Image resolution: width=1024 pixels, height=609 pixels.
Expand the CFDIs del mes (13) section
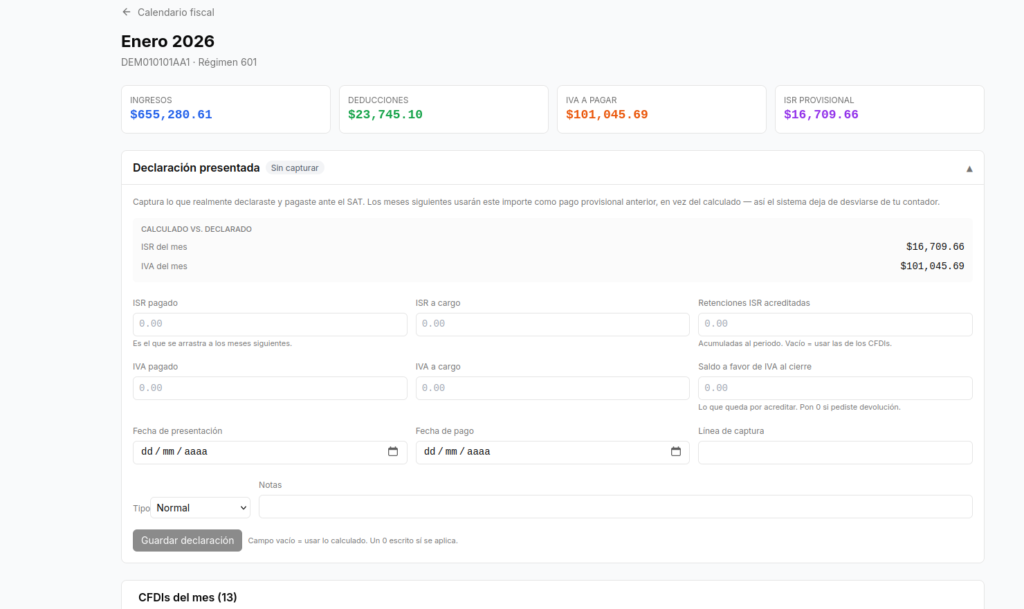point(187,597)
